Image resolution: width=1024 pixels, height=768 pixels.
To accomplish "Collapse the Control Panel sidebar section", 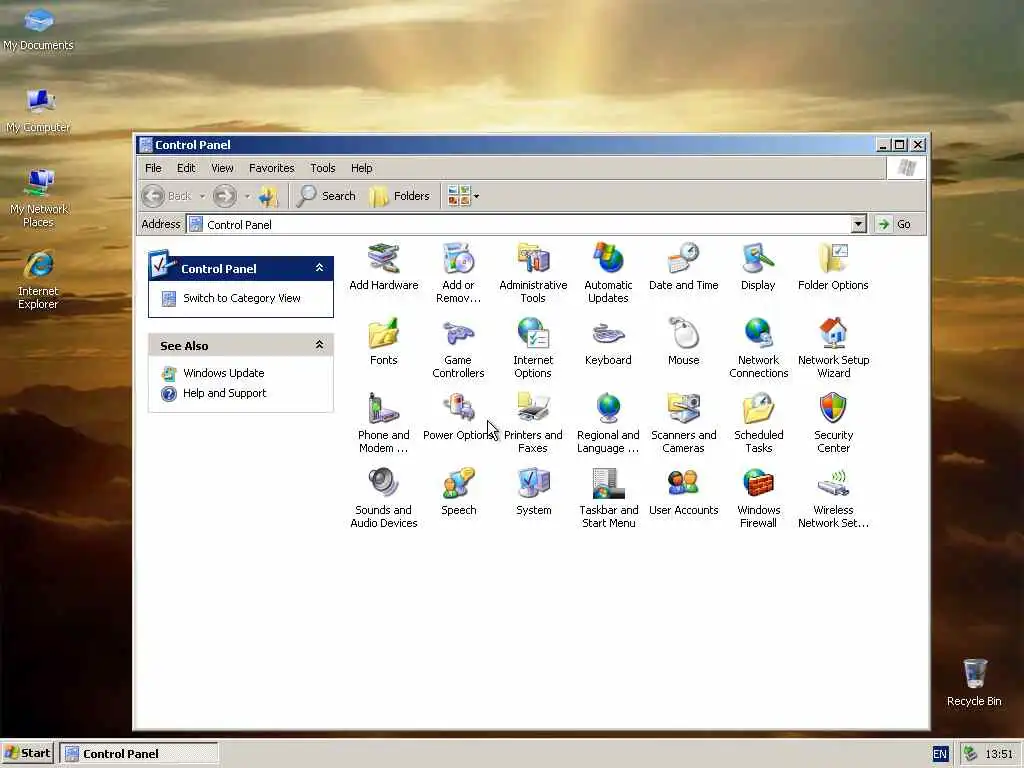I will click(319, 268).
